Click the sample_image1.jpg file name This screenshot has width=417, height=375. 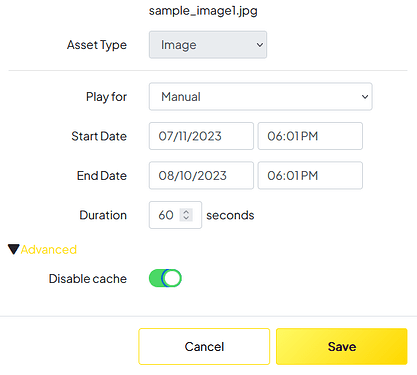[x=203, y=11]
